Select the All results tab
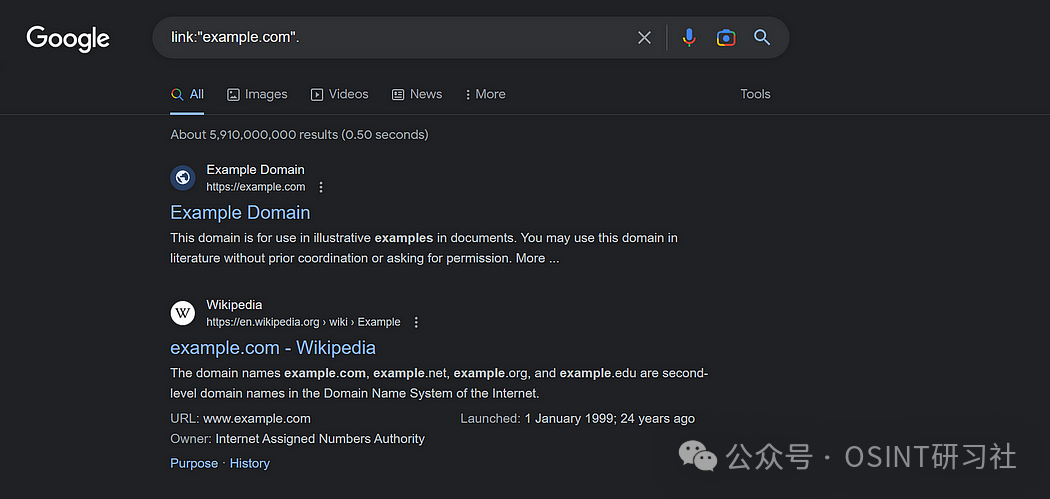This screenshot has width=1050, height=499. pyautogui.click(x=188, y=94)
